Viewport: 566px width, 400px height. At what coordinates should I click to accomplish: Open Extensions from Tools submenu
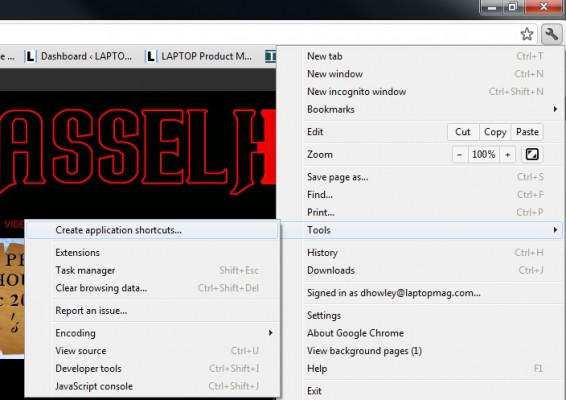[152, 252]
